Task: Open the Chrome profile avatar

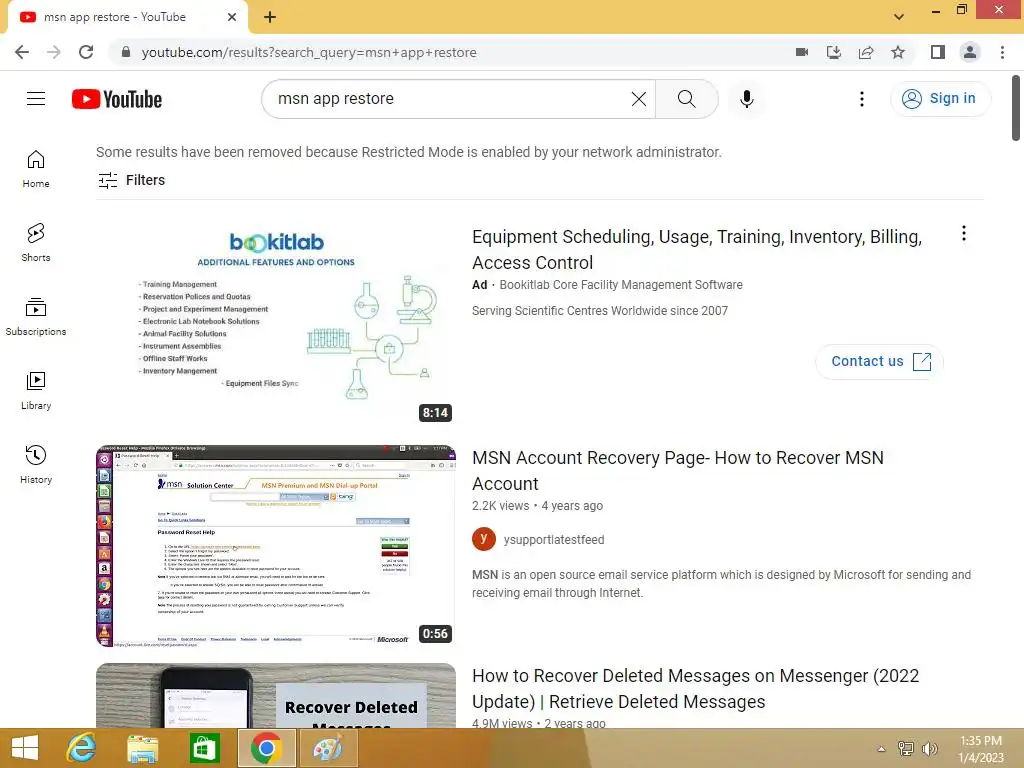Action: pyautogui.click(x=970, y=52)
